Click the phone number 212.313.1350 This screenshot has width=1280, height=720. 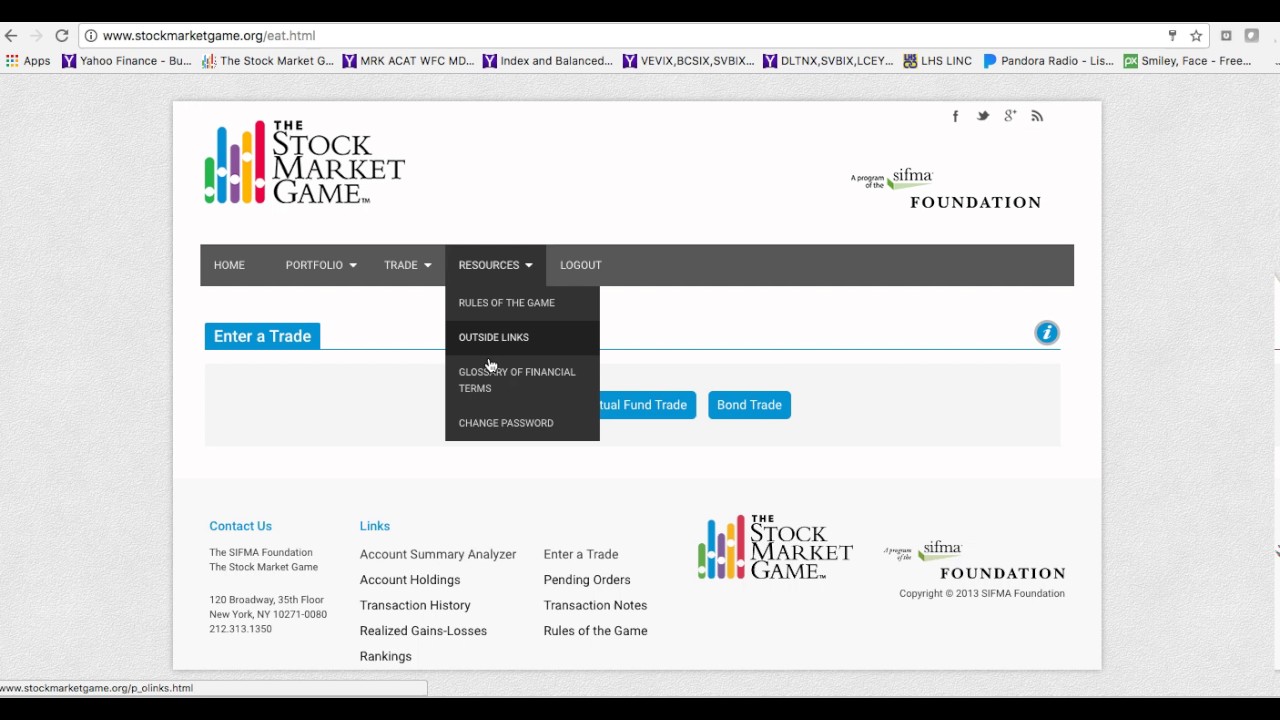tap(240, 629)
